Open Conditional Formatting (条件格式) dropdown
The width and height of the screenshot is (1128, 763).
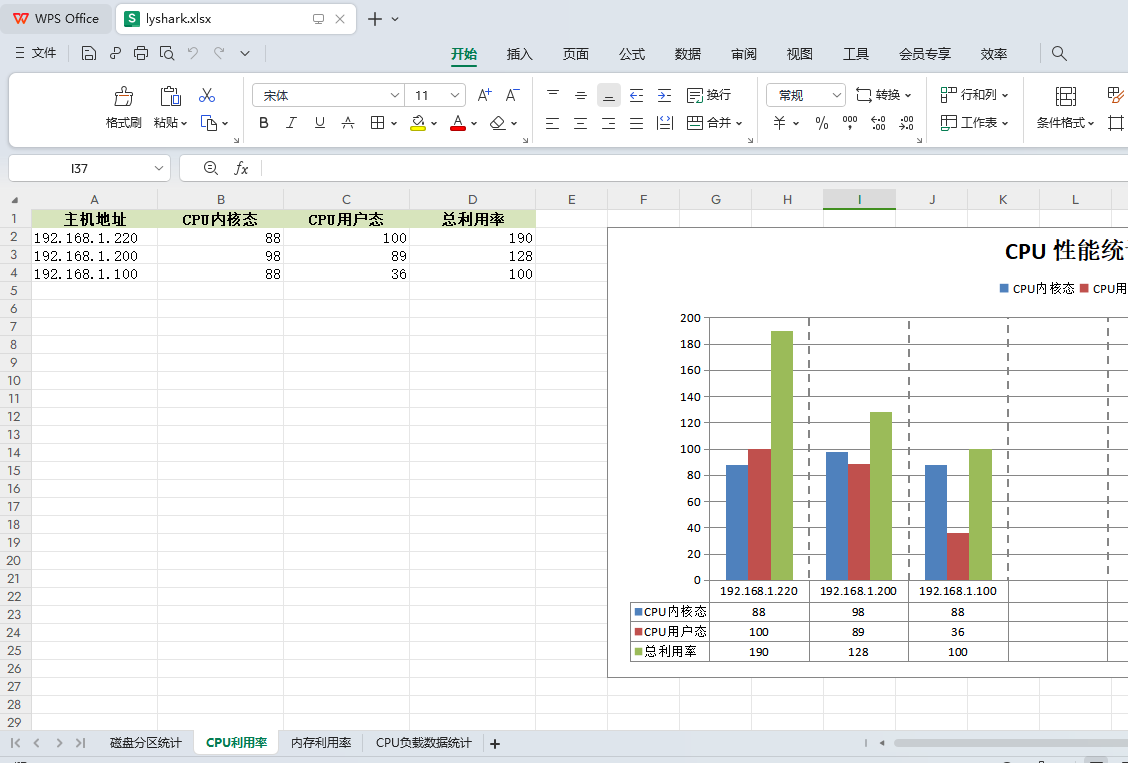[x=1065, y=123]
